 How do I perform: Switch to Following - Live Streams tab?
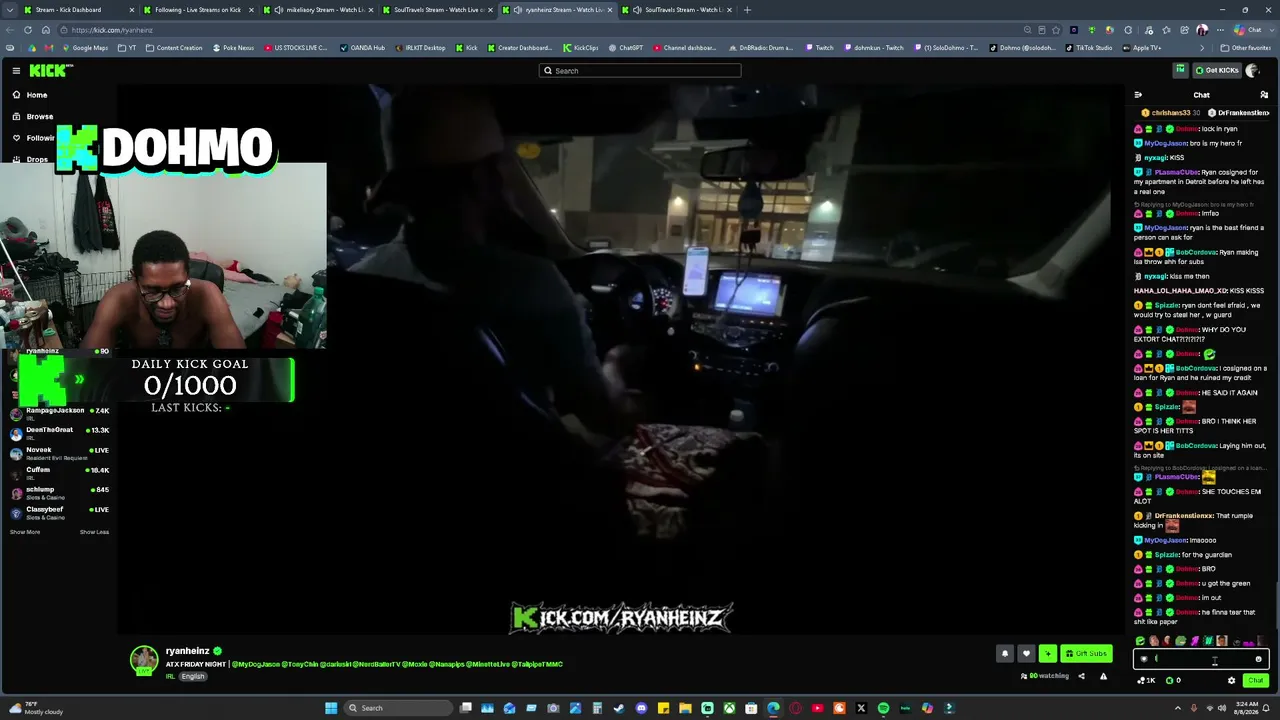198,10
